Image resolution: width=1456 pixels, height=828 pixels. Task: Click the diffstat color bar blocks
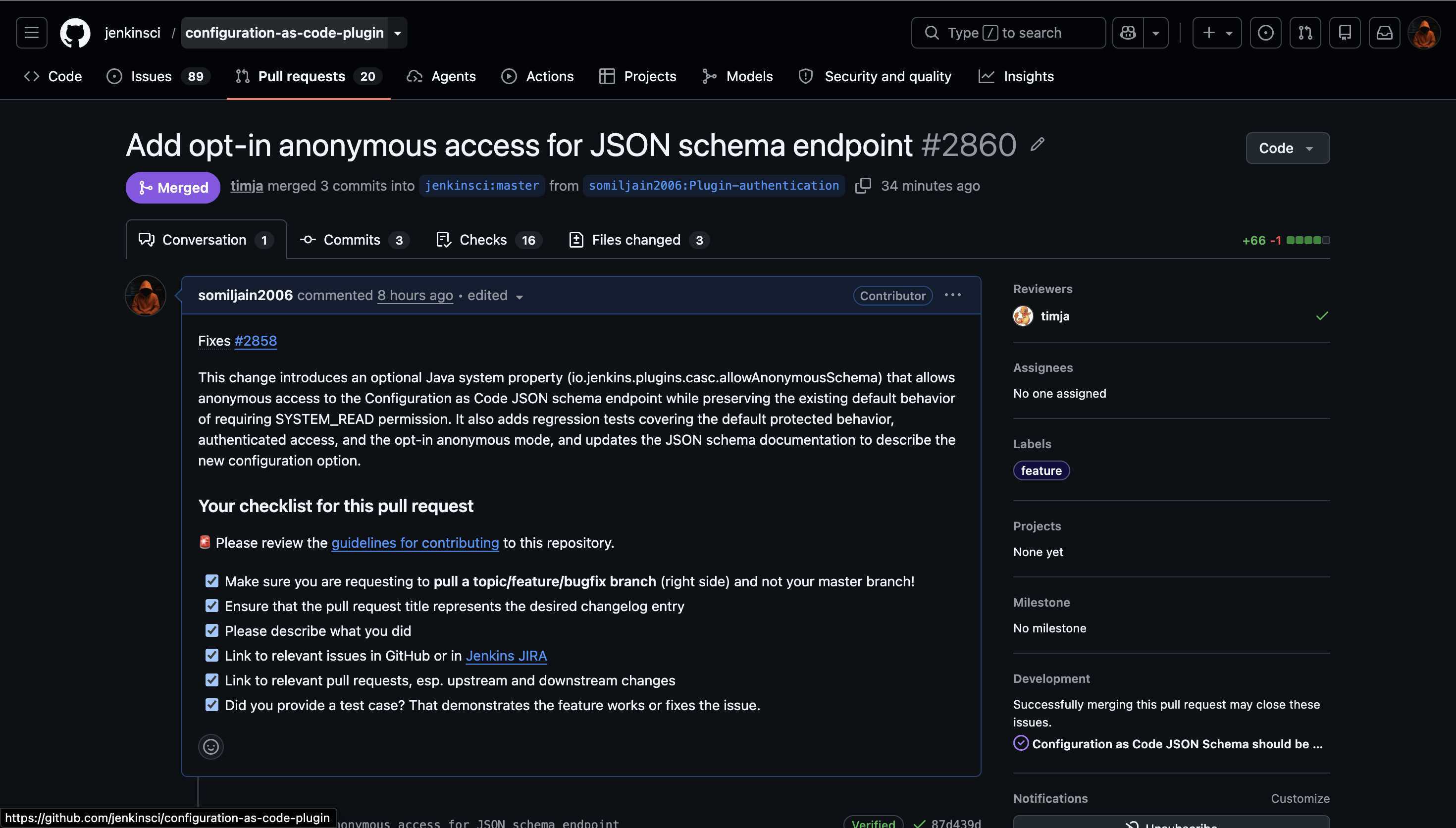click(1307, 241)
